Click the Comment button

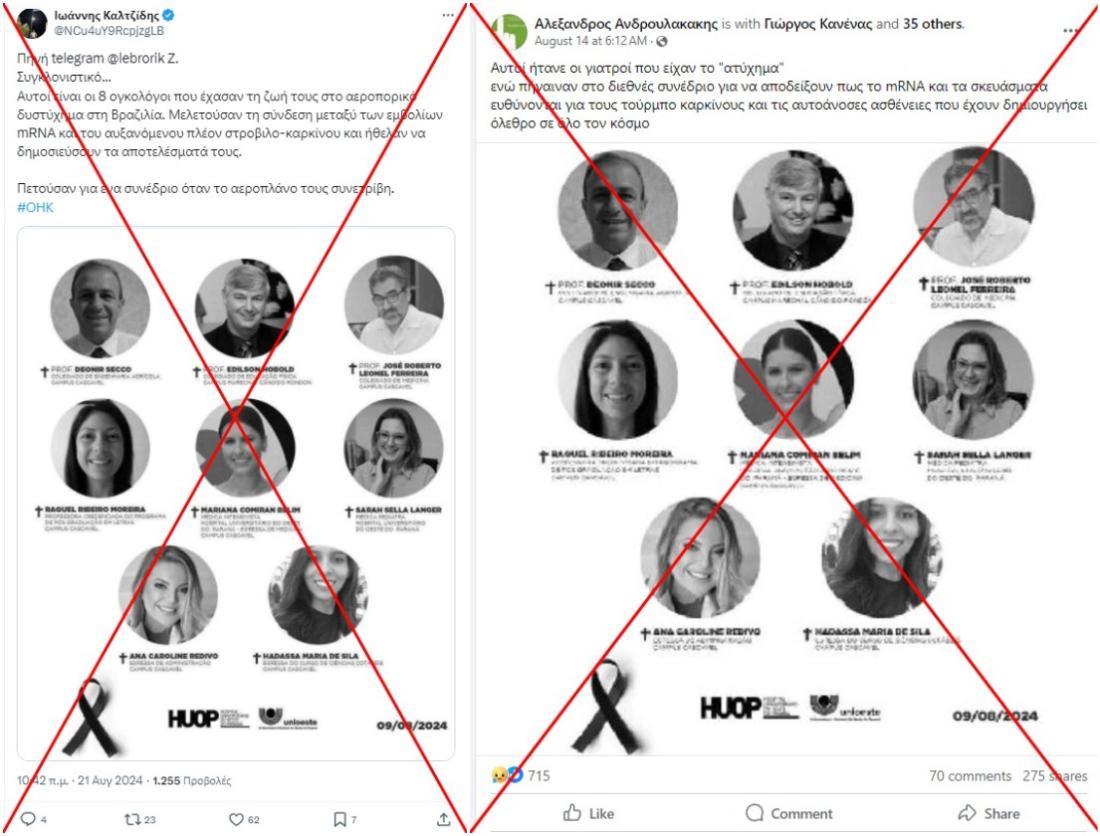point(789,813)
